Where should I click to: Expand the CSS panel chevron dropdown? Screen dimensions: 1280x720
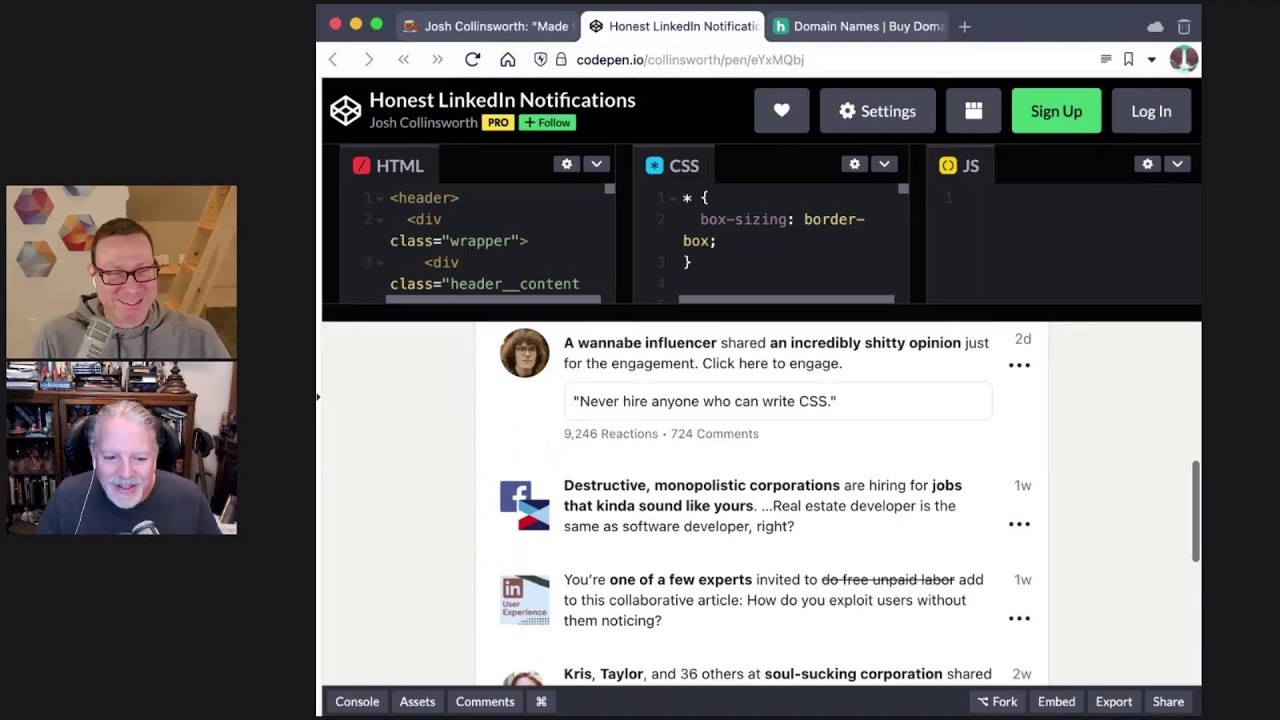[884, 163]
